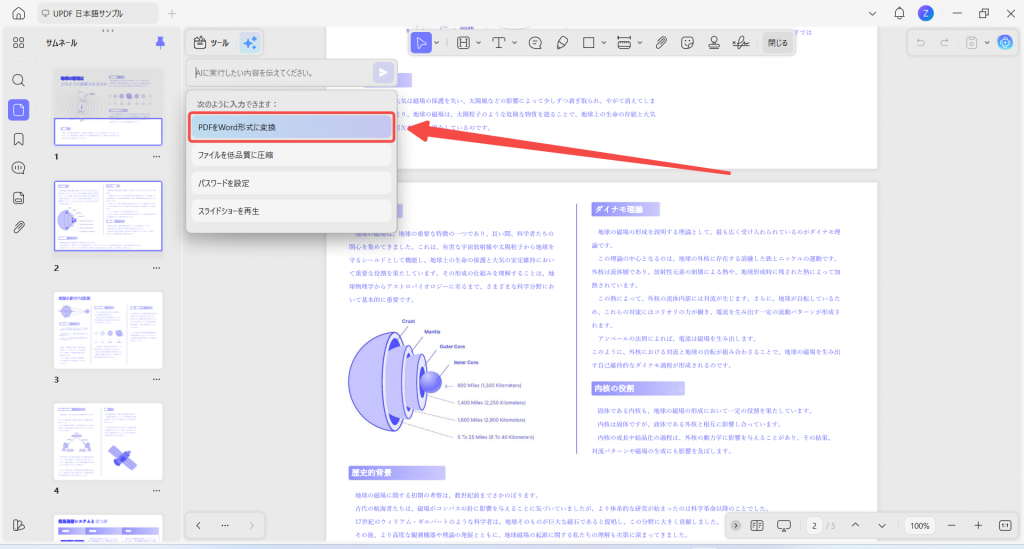Select page 1 thumbnail
The height and width of the screenshot is (549, 1024).
(x=108, y=108)
